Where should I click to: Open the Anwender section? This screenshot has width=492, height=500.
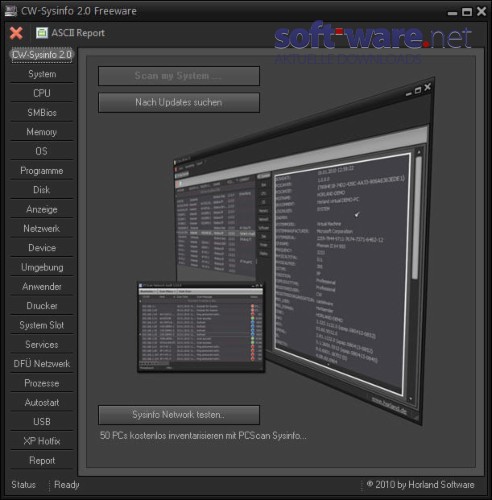[x=42, y=287]
